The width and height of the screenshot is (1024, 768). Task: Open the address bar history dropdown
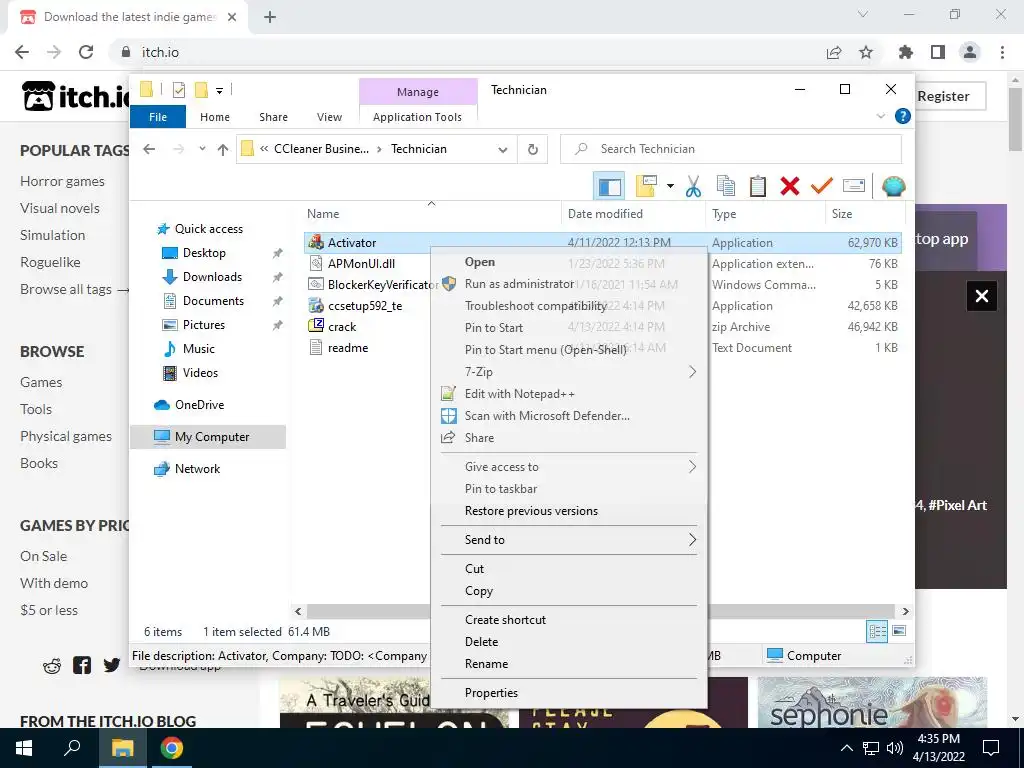(503, 150)
